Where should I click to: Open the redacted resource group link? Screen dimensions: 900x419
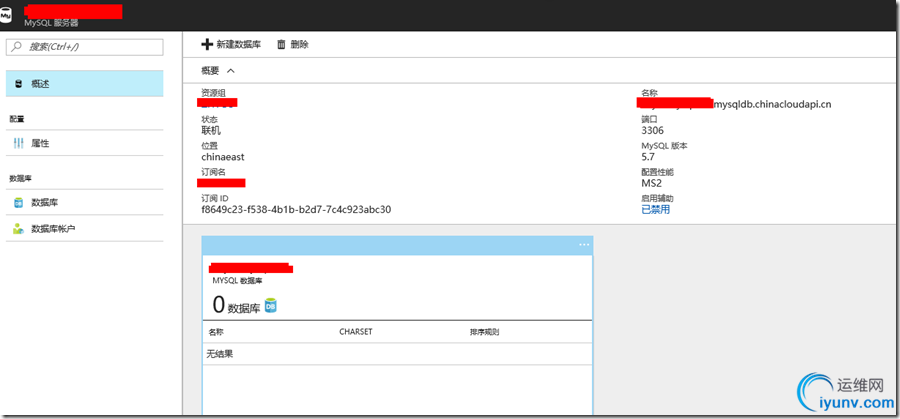coord(218,103)
